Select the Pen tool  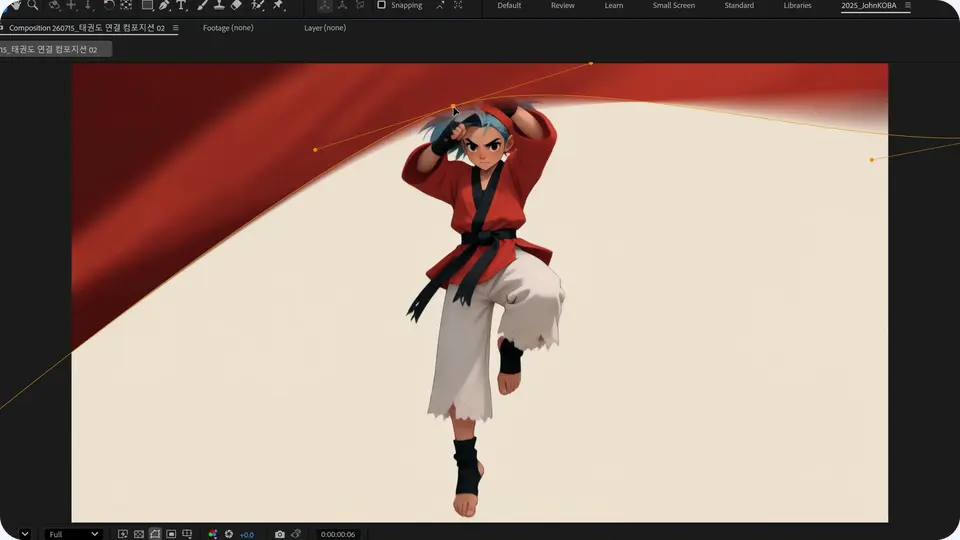click(164, 5)
